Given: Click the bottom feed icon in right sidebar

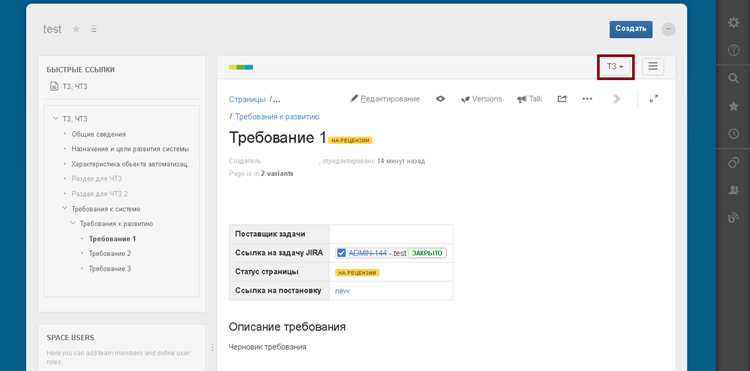Looking at the screenshot, I should [733, 218].
